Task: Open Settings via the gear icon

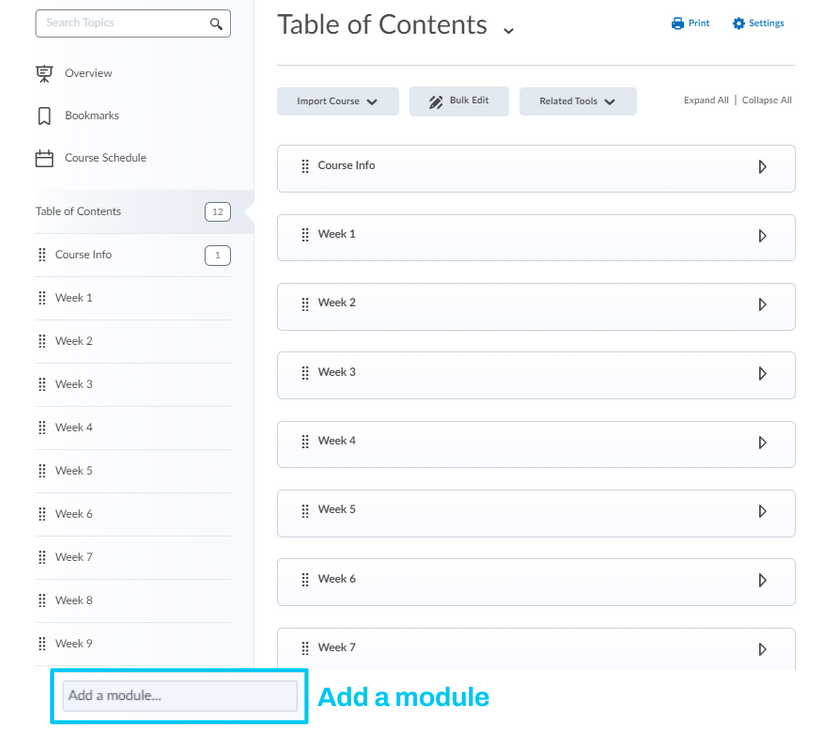Action: 739,23
